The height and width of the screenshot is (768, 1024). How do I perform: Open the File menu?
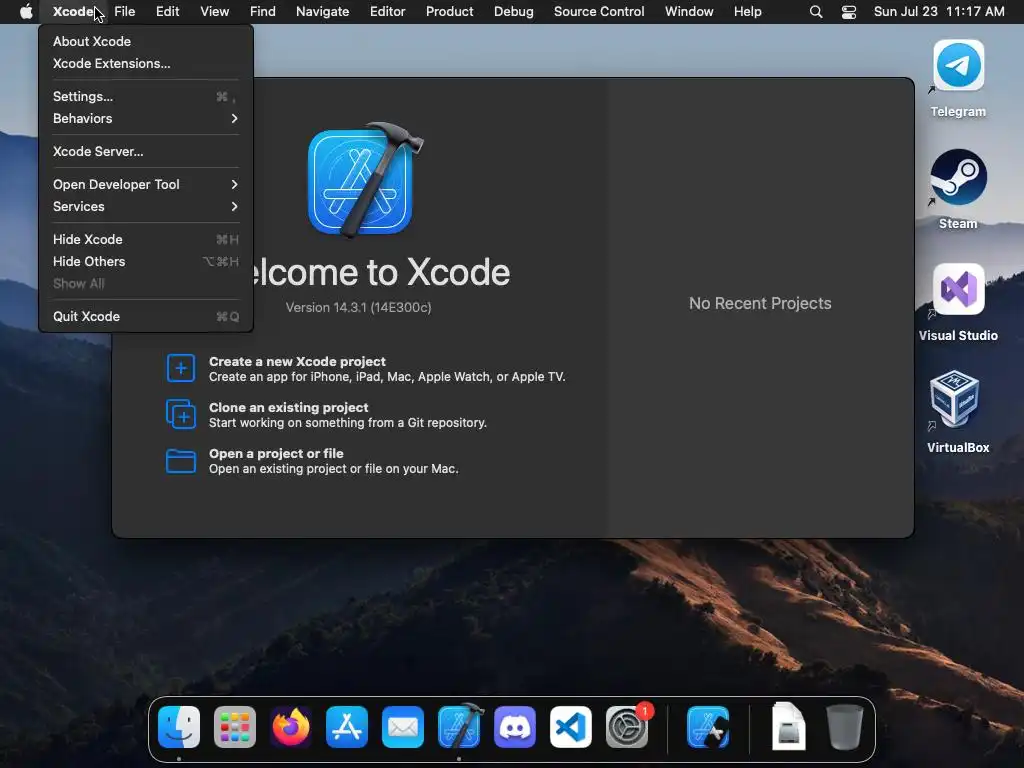click(x=124, y=11)
